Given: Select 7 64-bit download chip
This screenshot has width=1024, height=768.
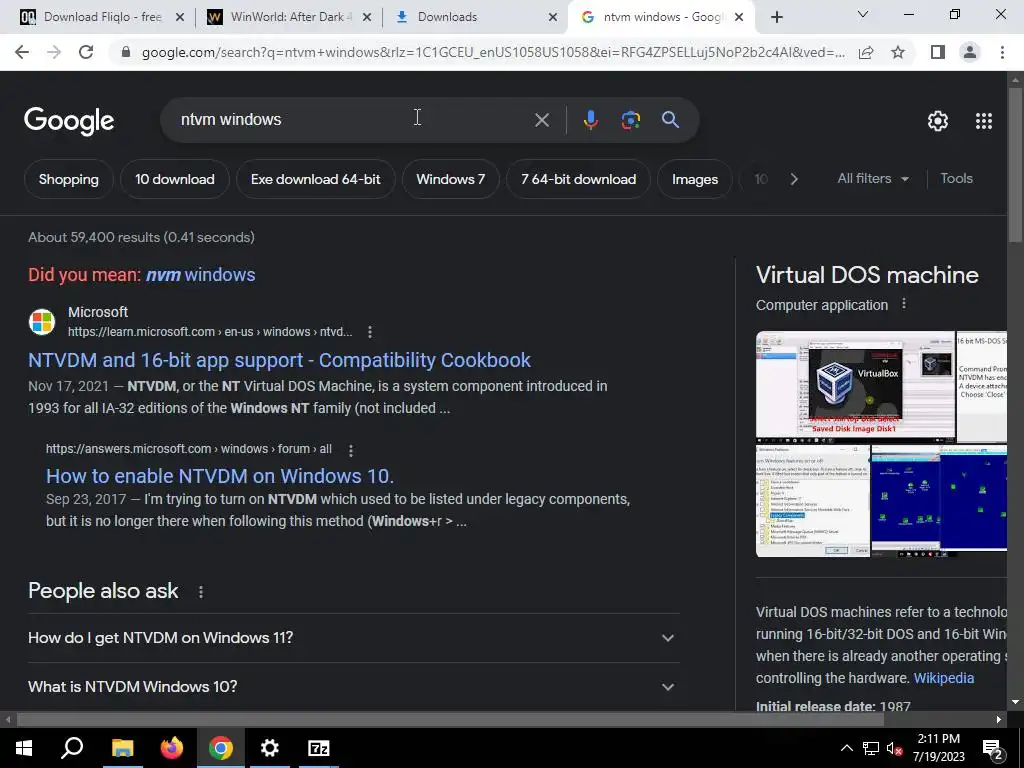Looking at the screenshot, I should pos(578,179).
